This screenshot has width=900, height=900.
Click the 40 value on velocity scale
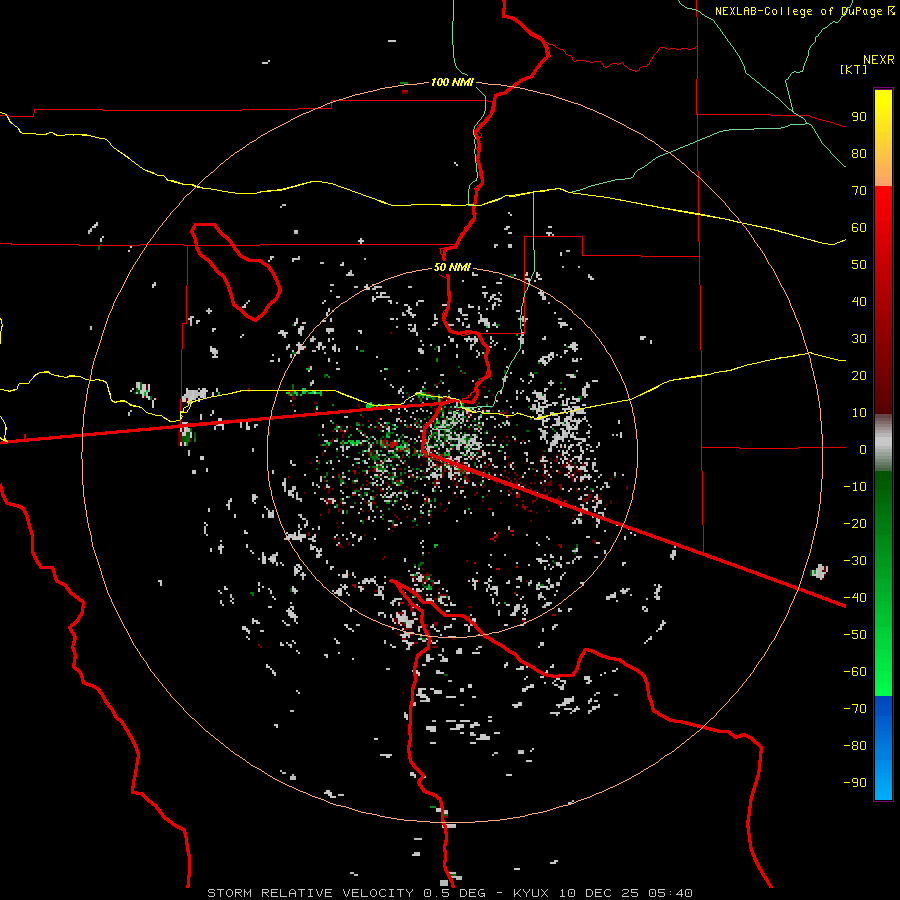[x=859, y=301]
